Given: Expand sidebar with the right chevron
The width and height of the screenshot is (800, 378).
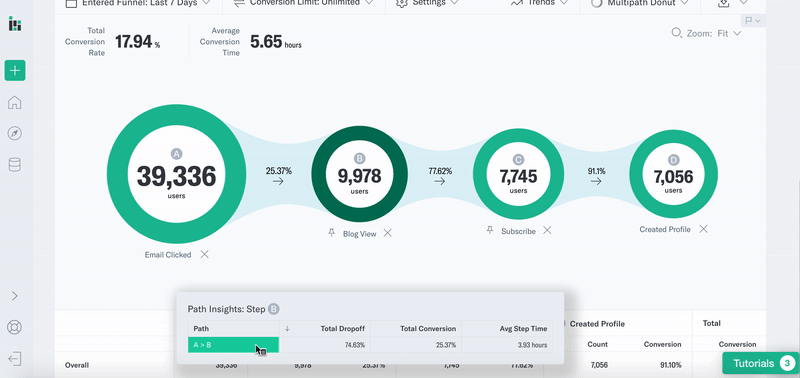Looking at the screenshot, I should click(14, 296).
